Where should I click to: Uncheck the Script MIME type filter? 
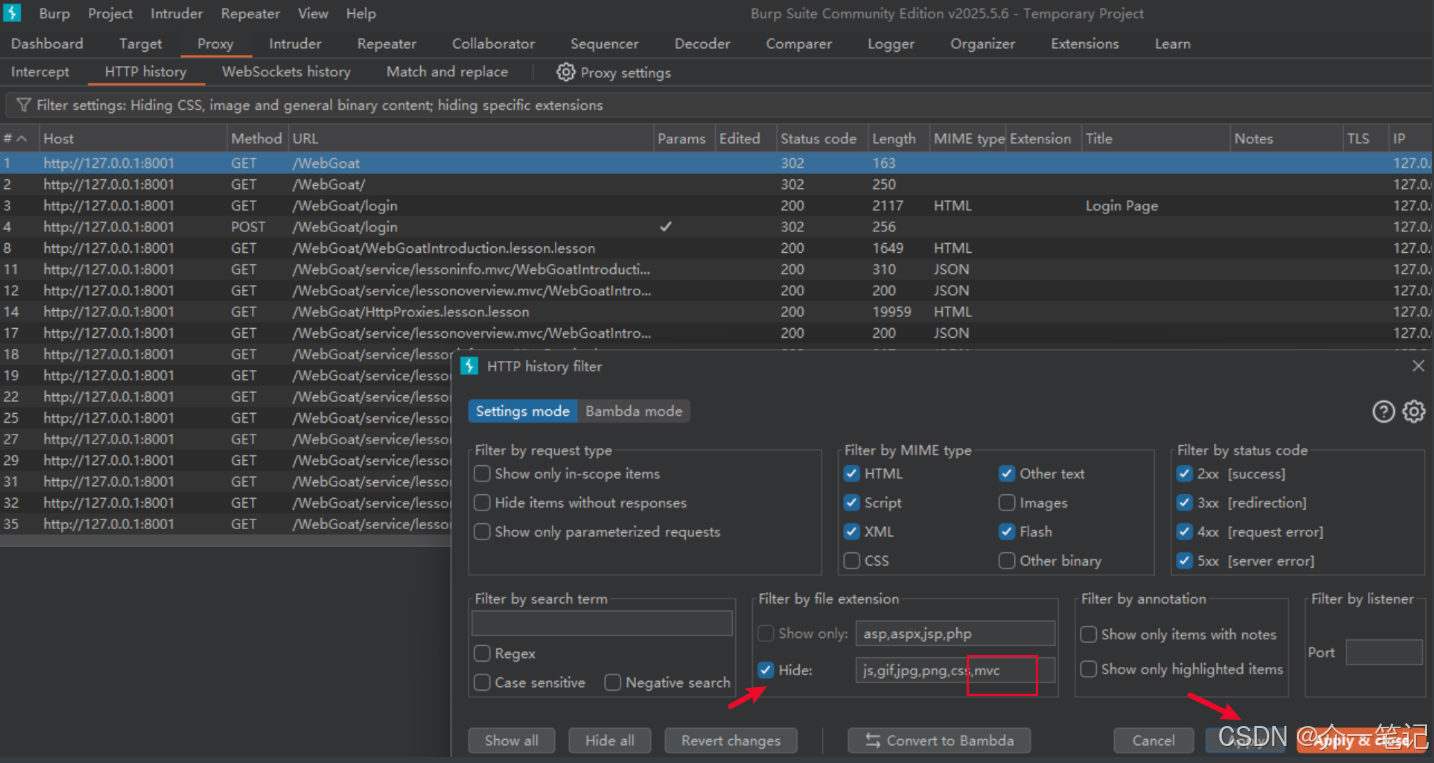click(x=852, y=503)
